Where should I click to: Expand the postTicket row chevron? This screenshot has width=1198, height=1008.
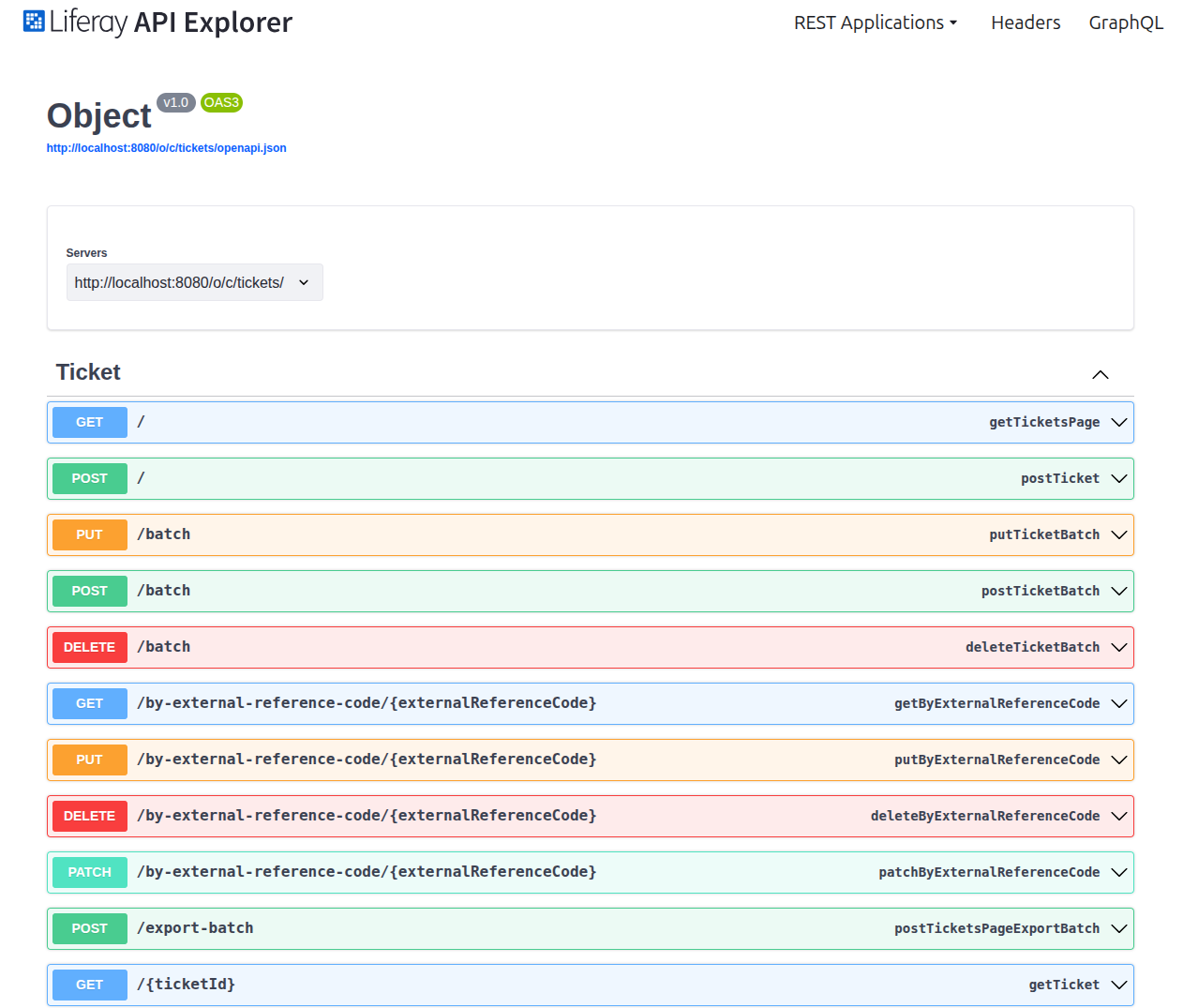tap(1118, 478)
